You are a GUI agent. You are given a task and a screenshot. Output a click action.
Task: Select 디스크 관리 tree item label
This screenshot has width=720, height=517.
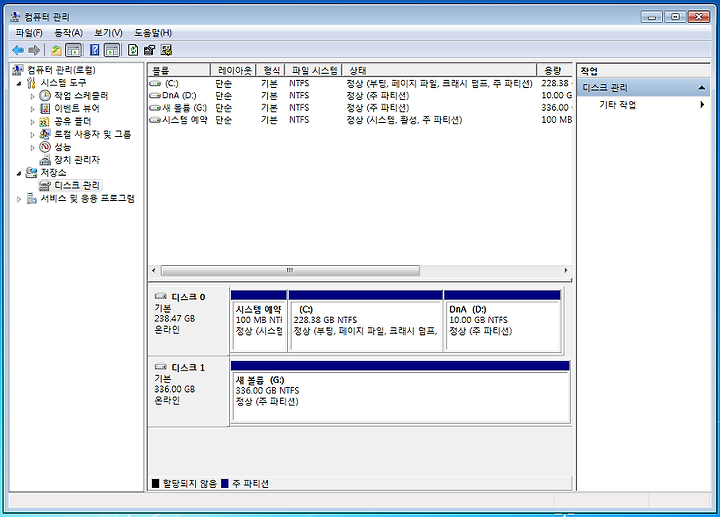tap(77, 185)
